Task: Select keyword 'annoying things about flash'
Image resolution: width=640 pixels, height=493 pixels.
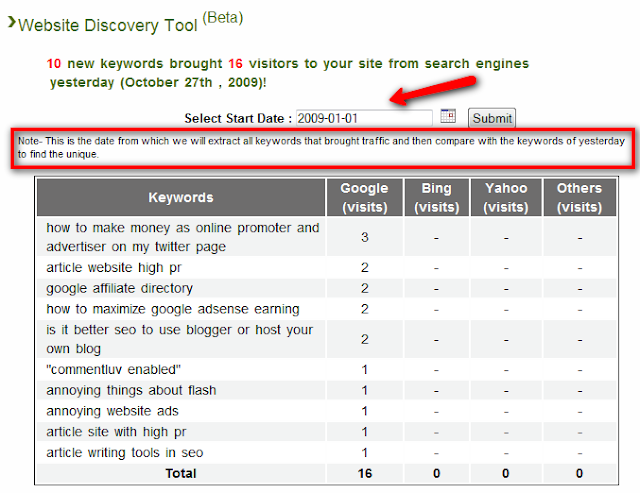Action: coord(131,391)
